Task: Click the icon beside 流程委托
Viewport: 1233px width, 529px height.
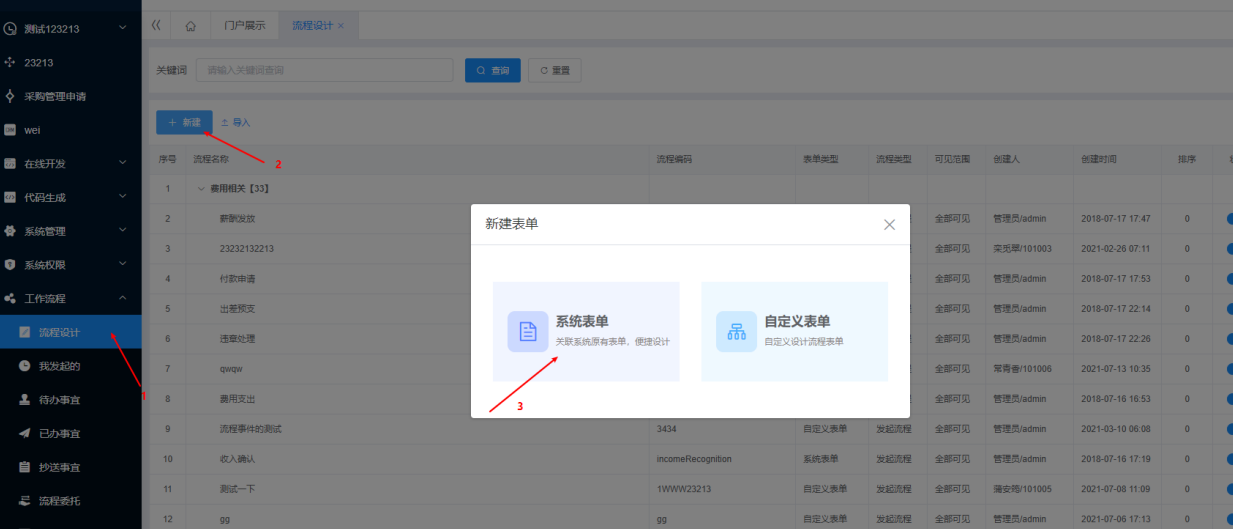Action: click(x=25, y=500)
